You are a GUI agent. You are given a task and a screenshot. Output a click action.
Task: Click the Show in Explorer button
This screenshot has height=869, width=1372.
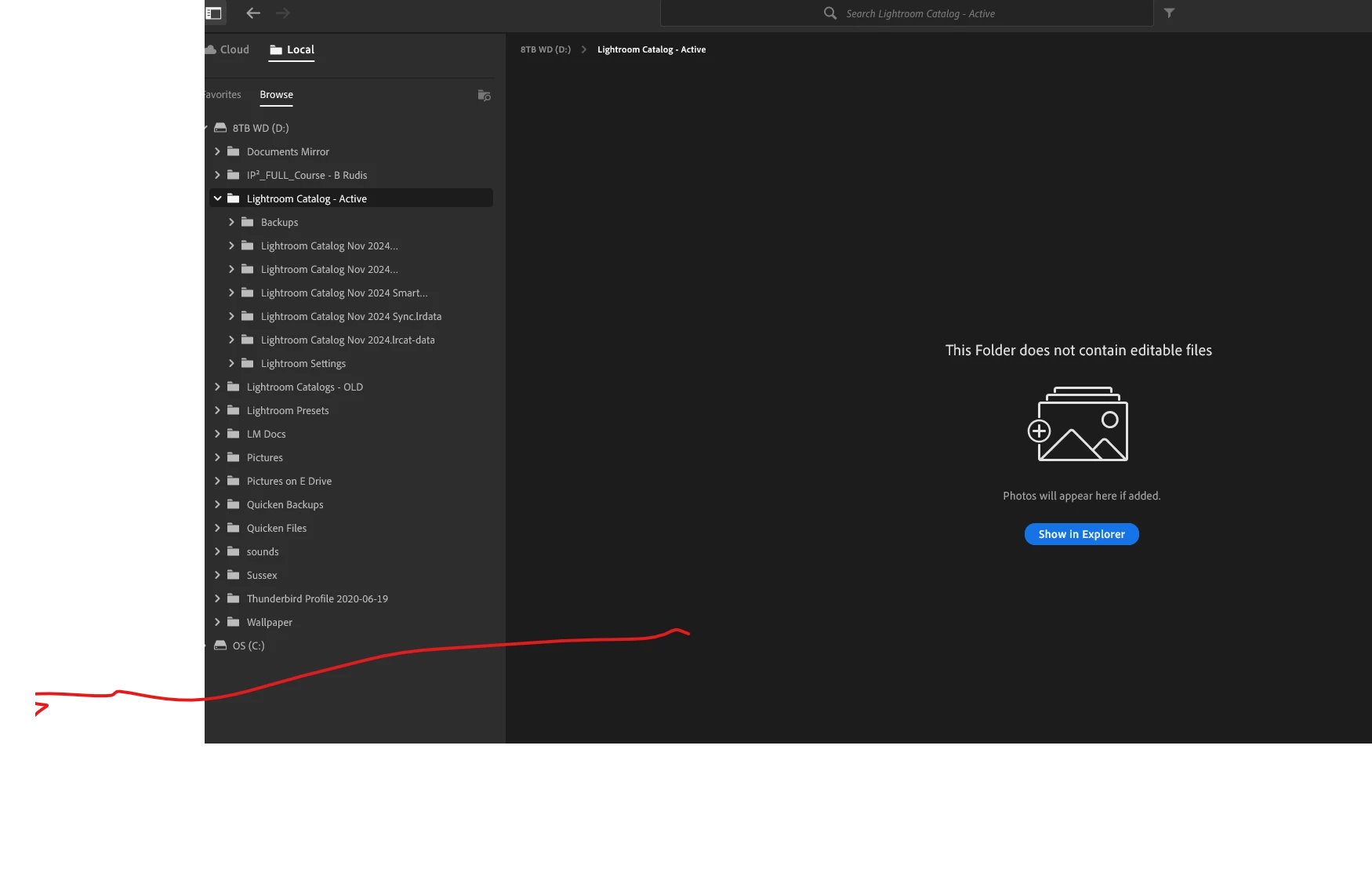tap(1082, 534)
